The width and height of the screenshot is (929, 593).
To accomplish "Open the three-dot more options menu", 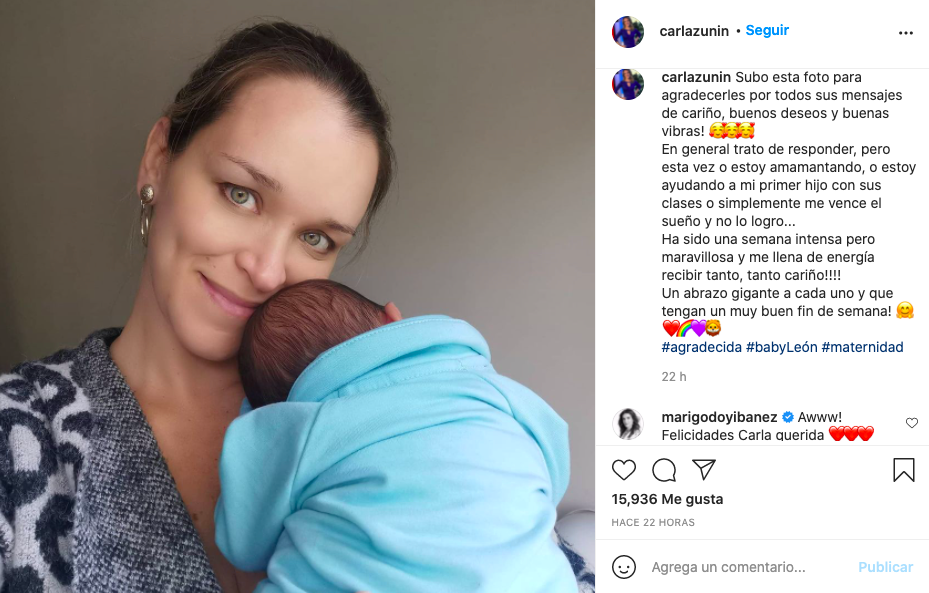I will click(905, 33).
